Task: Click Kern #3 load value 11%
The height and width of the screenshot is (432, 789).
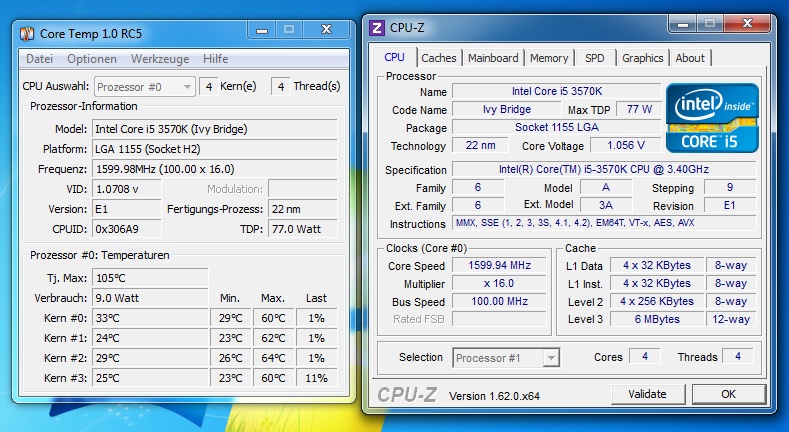Action: click(x=317, y=378)
